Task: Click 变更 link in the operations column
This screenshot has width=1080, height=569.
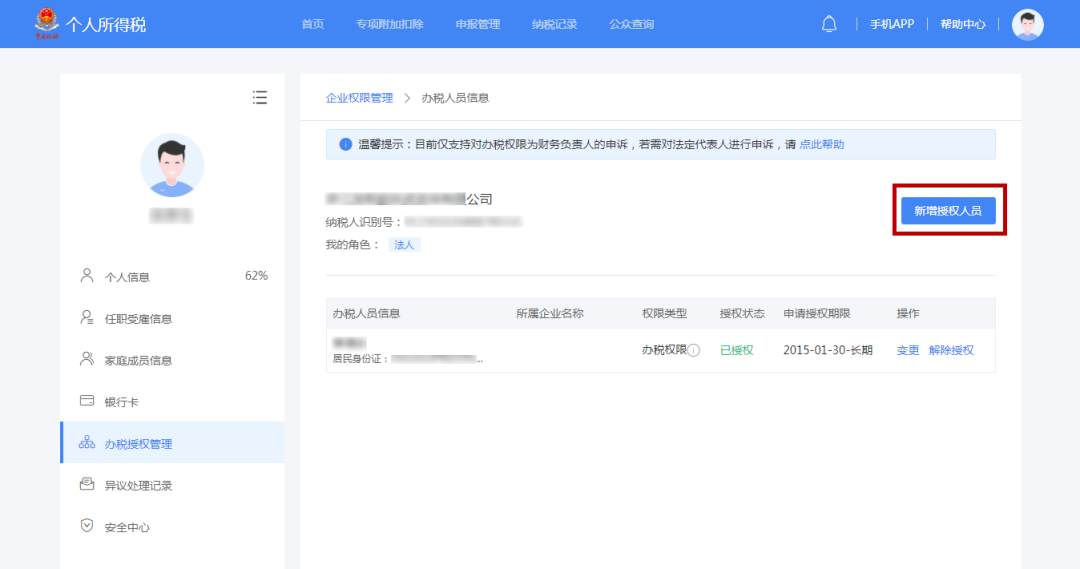Action: click(x=907, y=350)
